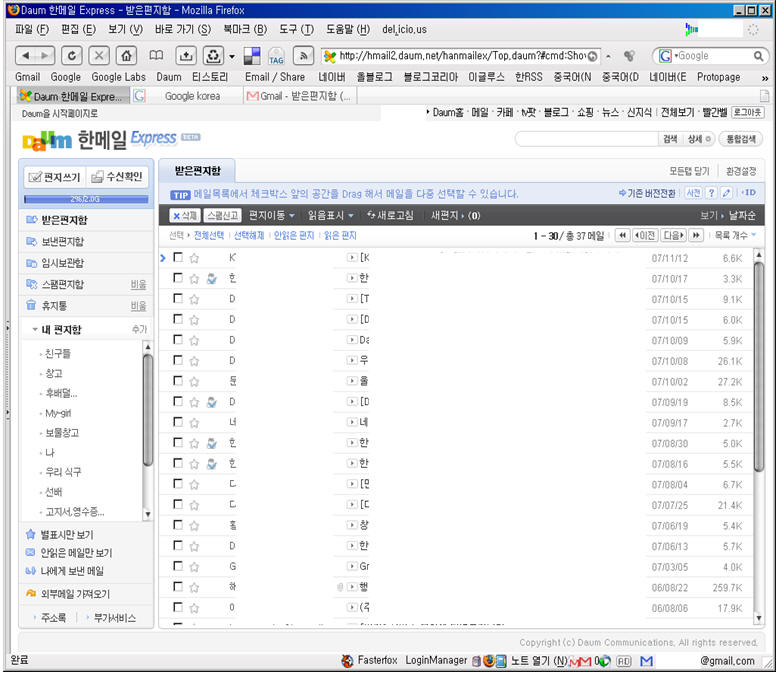Click the mailbox storage usage bar

(x=86, y=199)
